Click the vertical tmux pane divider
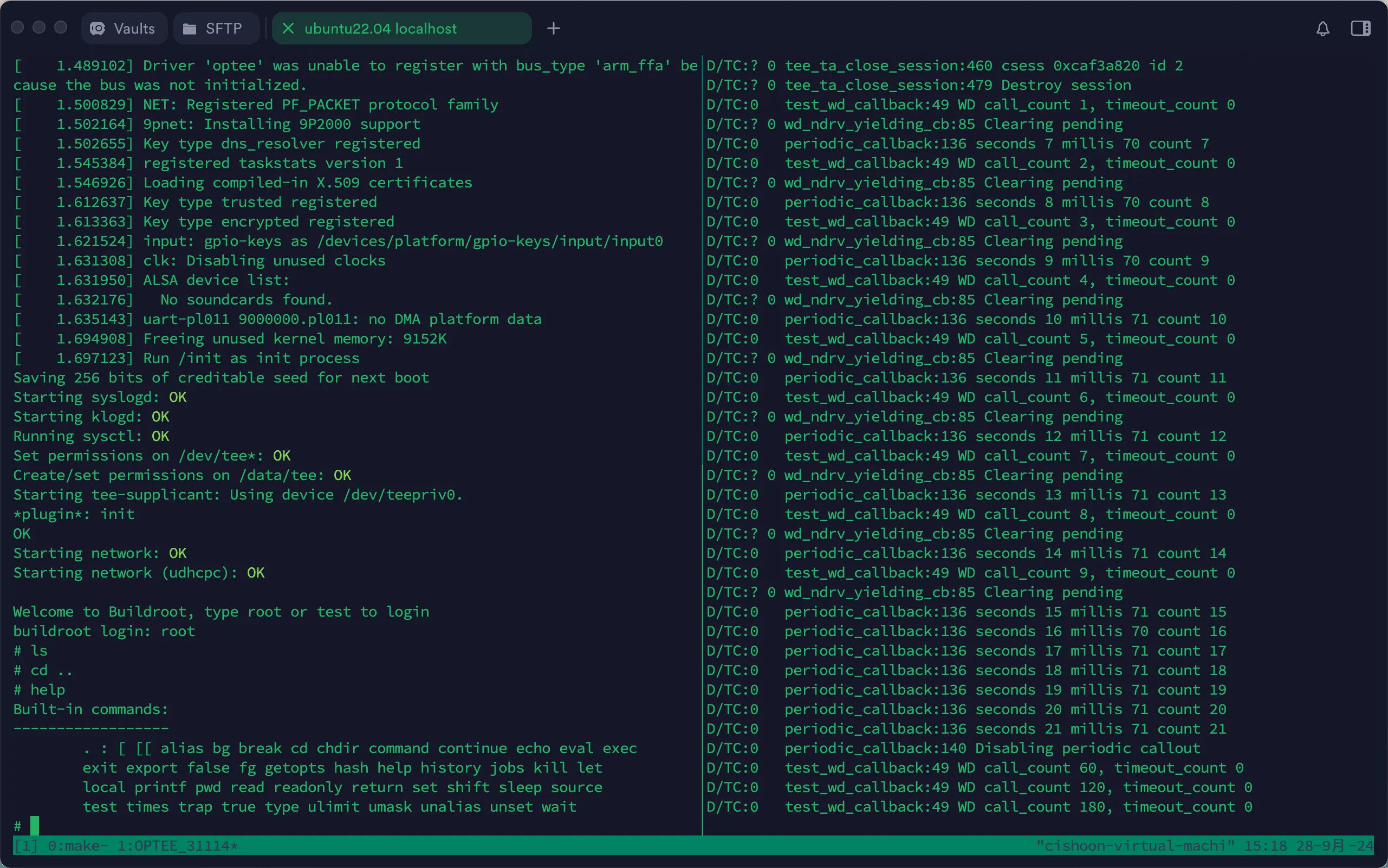1388x868 pixels. (x=702, y=436)
